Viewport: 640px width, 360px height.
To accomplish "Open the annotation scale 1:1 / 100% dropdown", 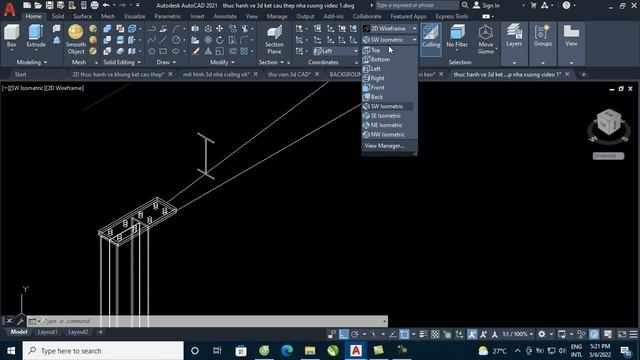I will (x=518, y=334).
